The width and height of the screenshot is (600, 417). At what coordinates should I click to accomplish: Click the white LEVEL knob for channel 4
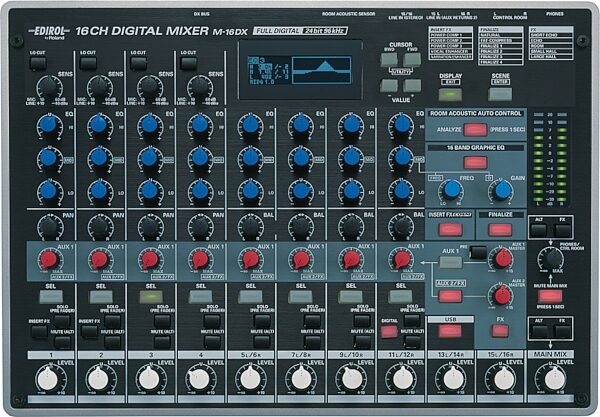(x=199, y=380)
